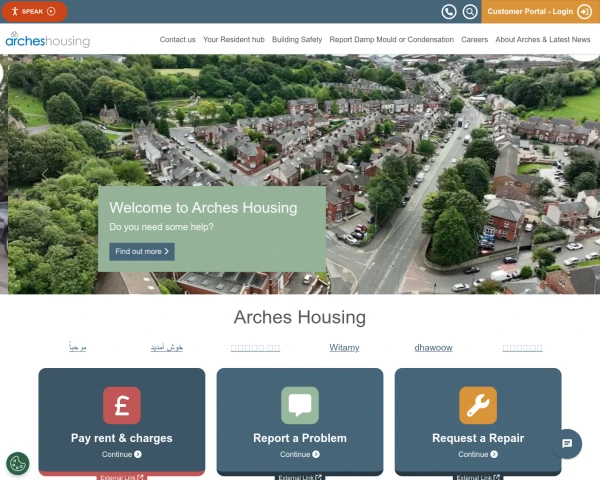The width and height of the screenshot is (600, 480).
Task: Open the search magnifier icon
Action: tap(470, 11)
